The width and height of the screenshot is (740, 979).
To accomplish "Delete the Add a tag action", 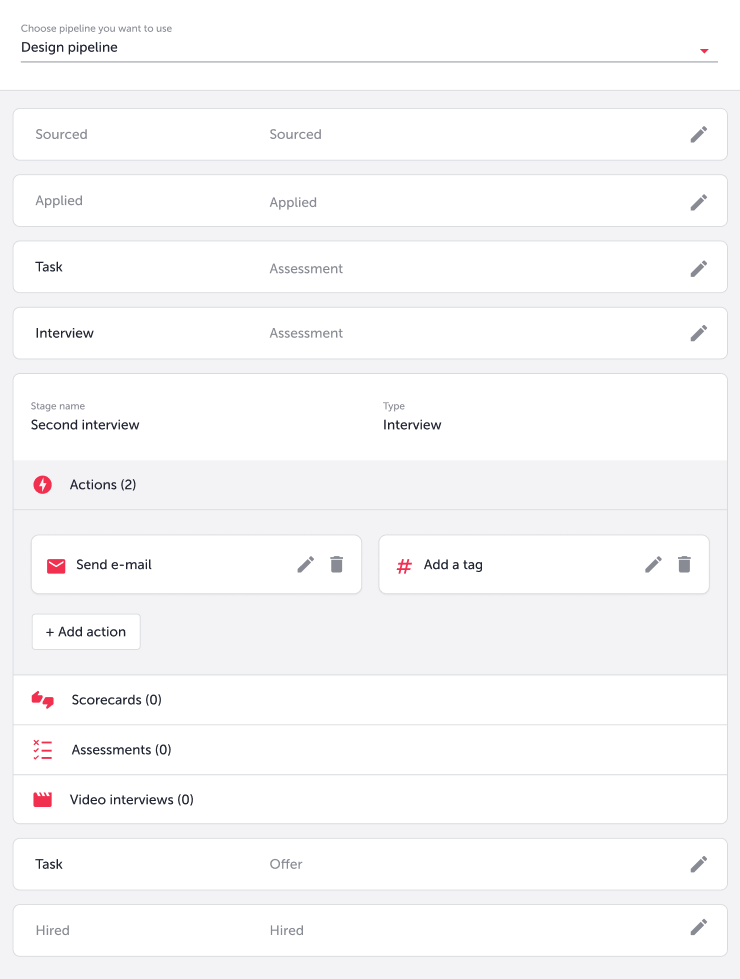I will click(x=685, y=564).
